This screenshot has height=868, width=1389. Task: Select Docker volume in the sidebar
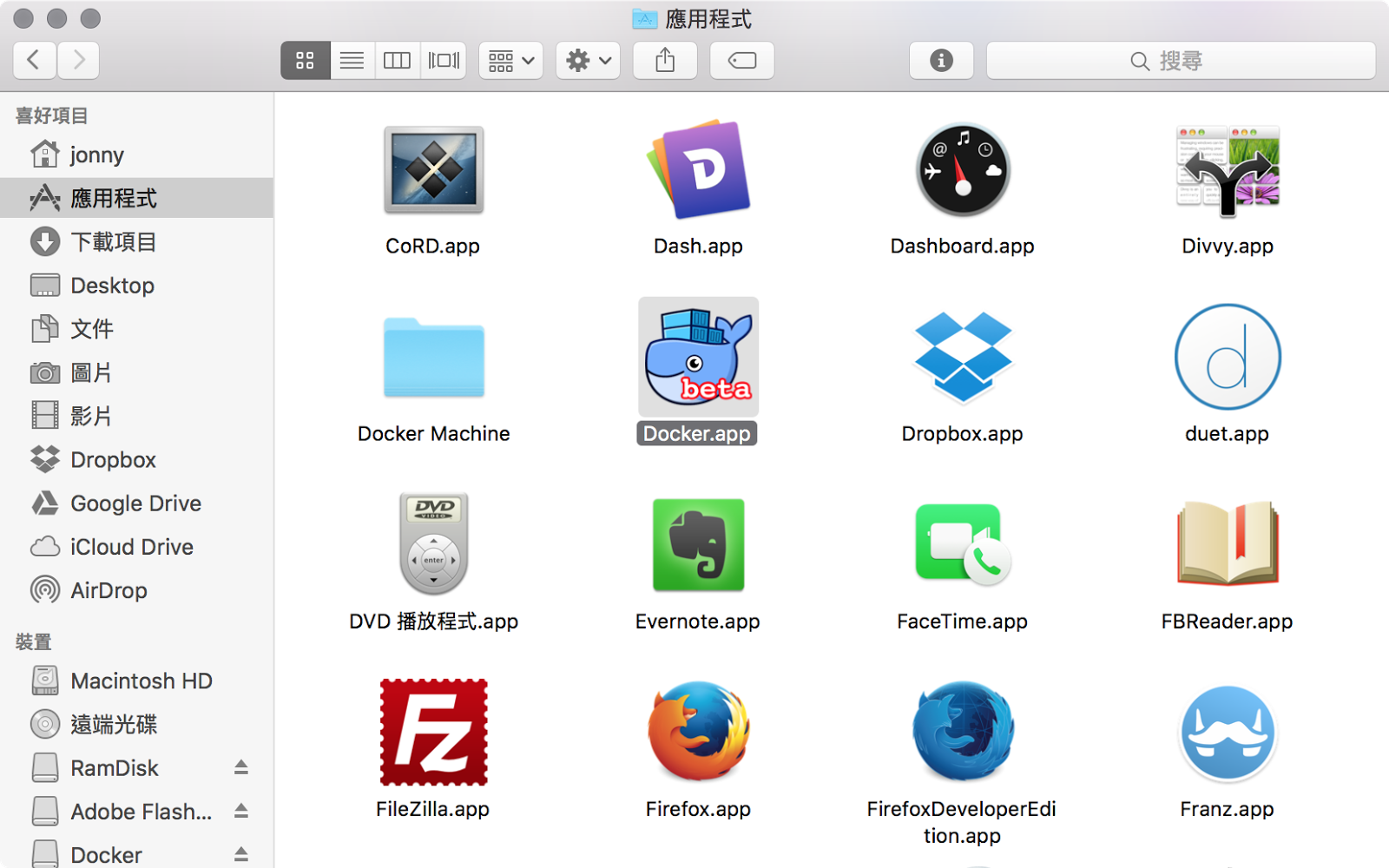[137, 854]
